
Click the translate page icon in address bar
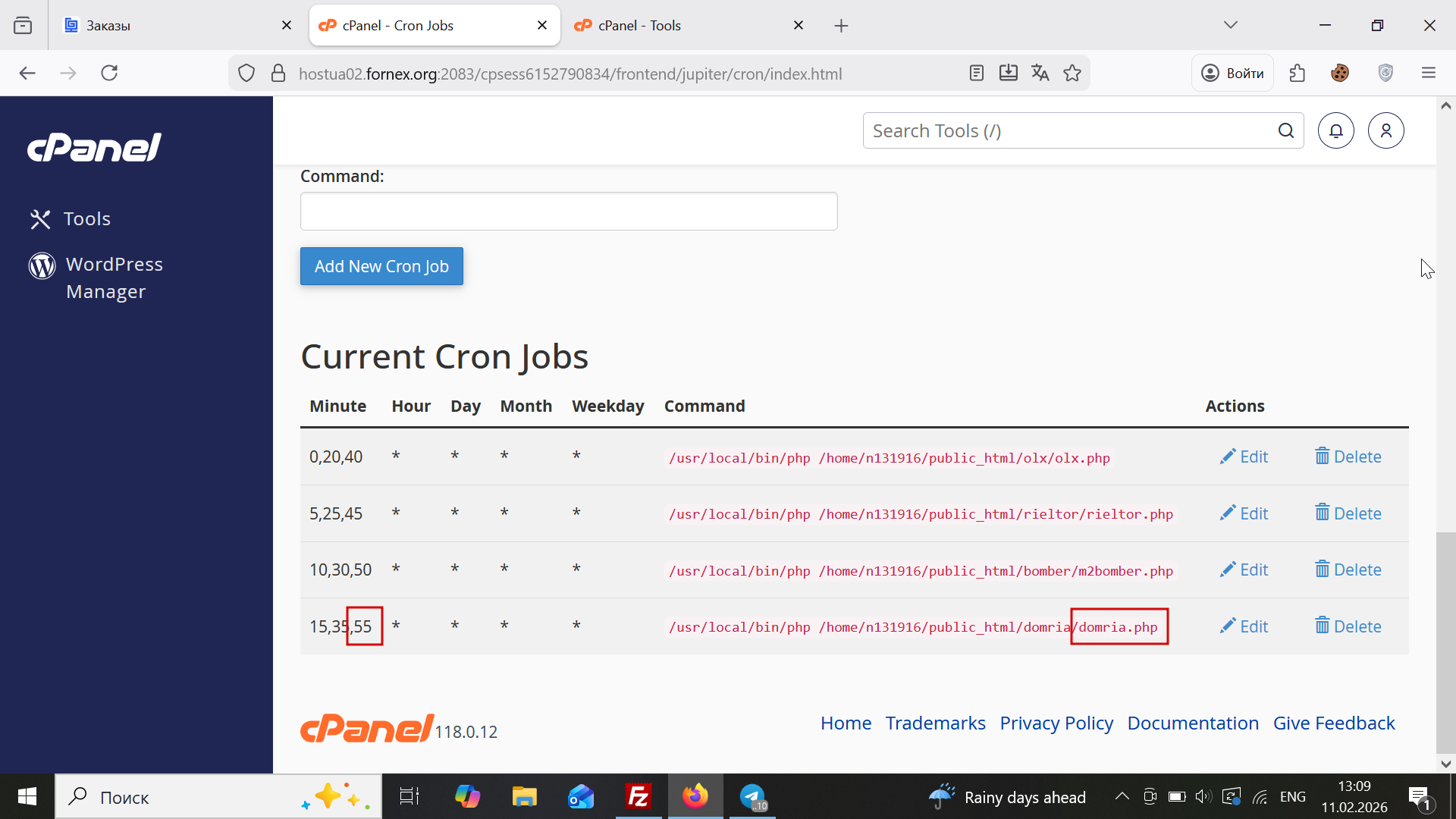tap(1040, 74)
